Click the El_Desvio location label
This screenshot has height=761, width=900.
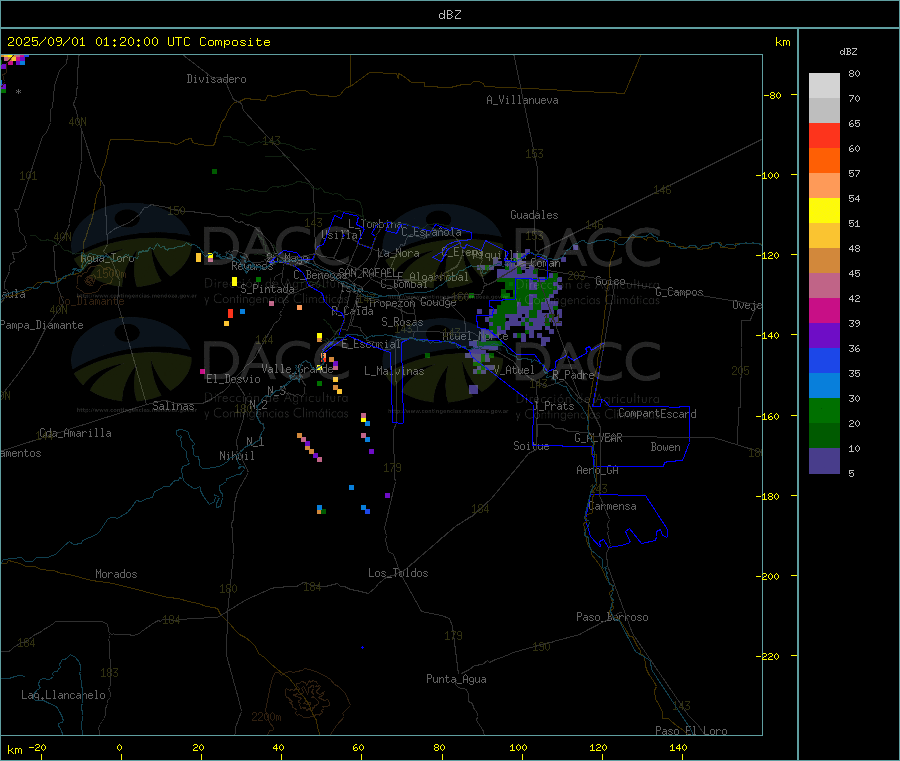tap(233, 379)
